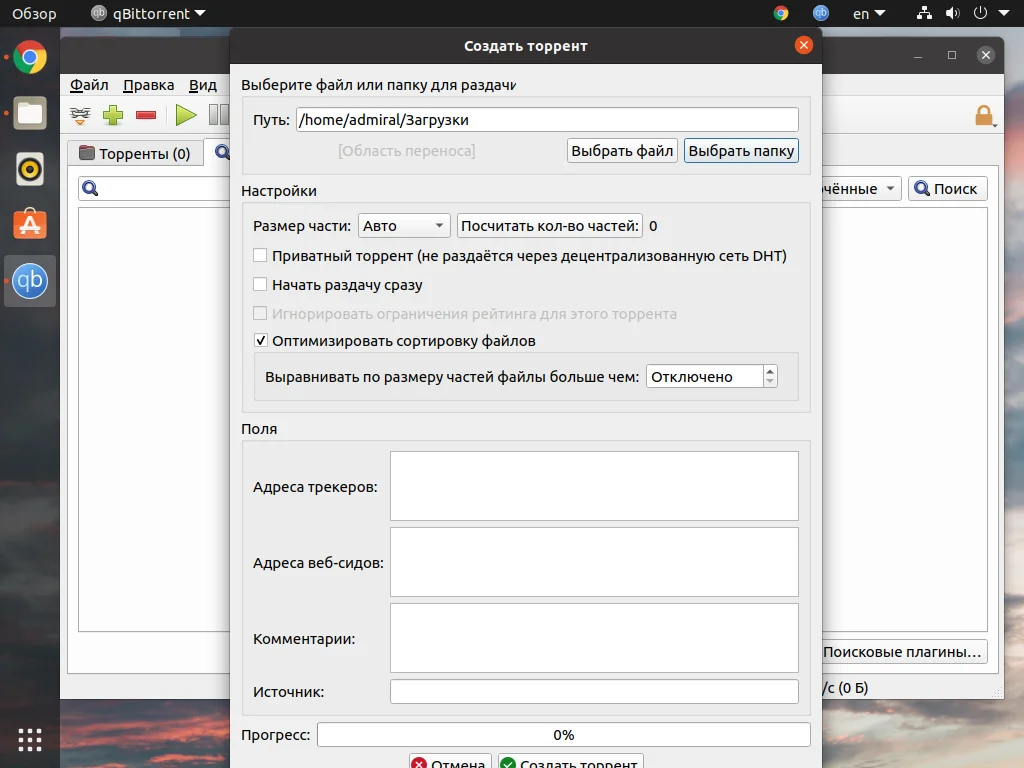The width and height of the screenshot is (1024, 768).
Task: Open the Размер части Авто dropdown
Action: point(404,226)
